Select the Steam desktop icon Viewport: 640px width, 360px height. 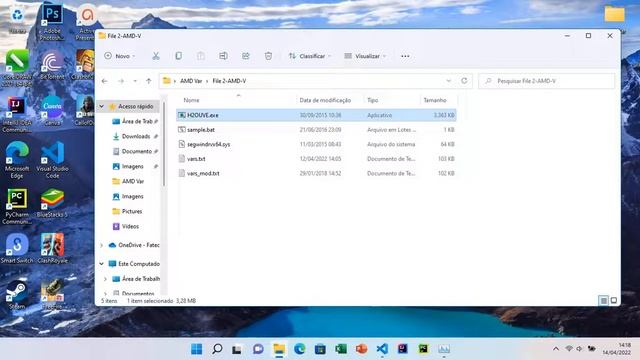17,294
